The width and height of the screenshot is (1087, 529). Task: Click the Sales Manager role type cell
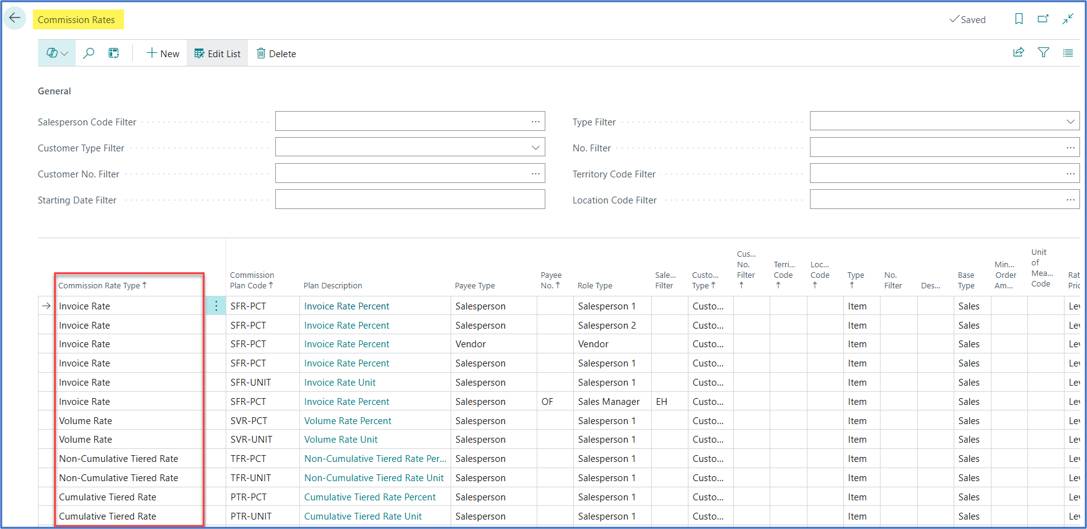click(612, 401)
